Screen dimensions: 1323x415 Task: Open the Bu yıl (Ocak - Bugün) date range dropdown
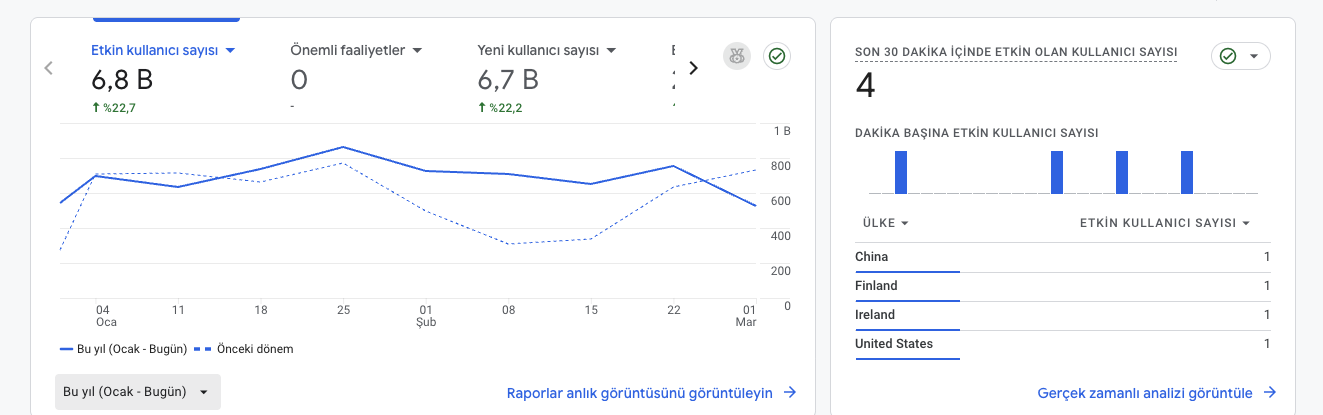(x=138, y=392)
